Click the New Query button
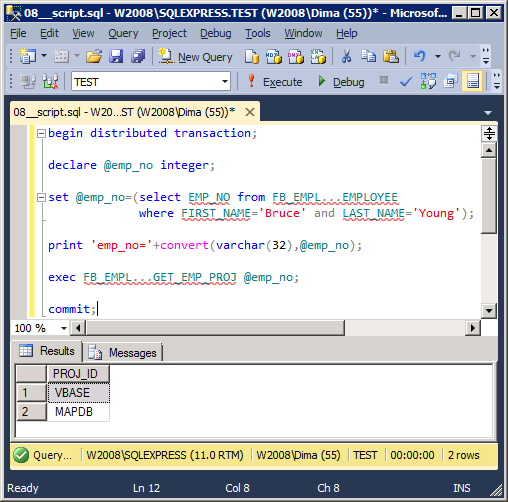The image size is (508, 502). coord(195,57)
